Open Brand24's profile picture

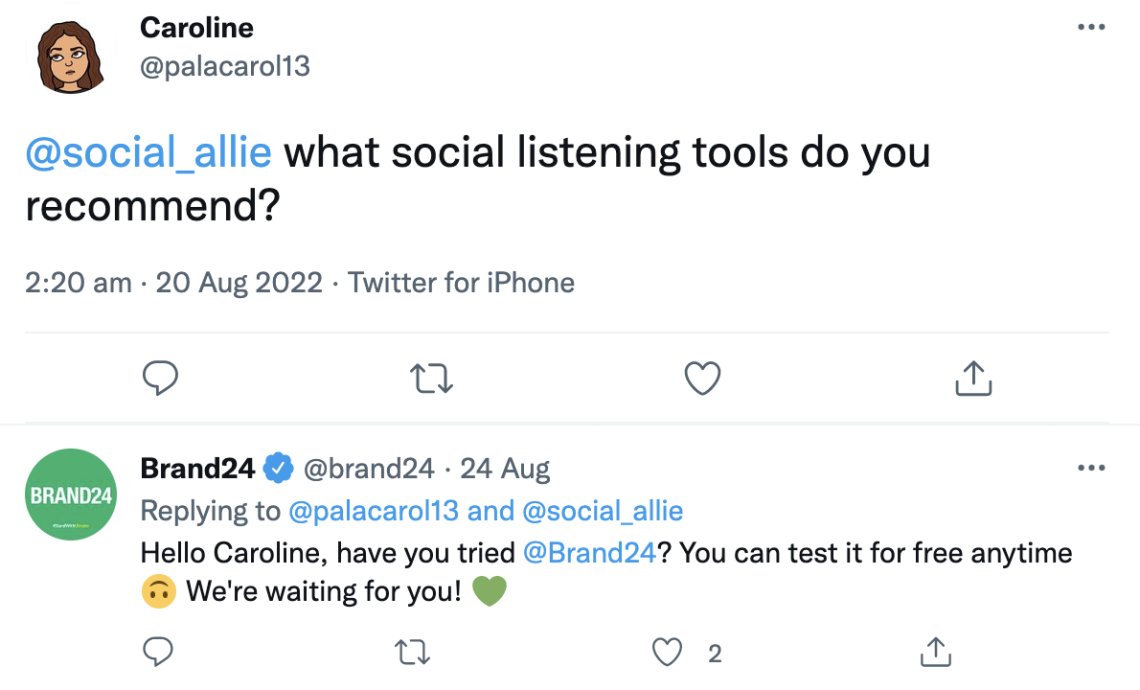(x=69, y=493)
